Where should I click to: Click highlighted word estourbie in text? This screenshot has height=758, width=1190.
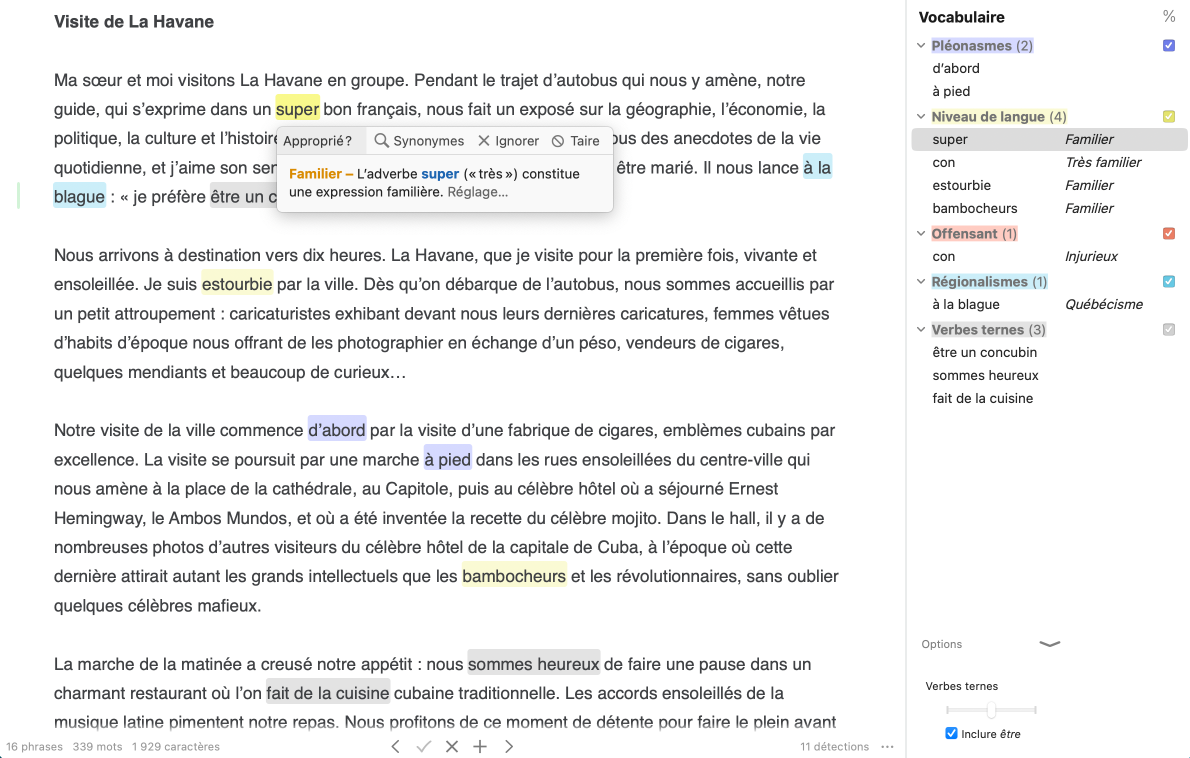(237, 285)
